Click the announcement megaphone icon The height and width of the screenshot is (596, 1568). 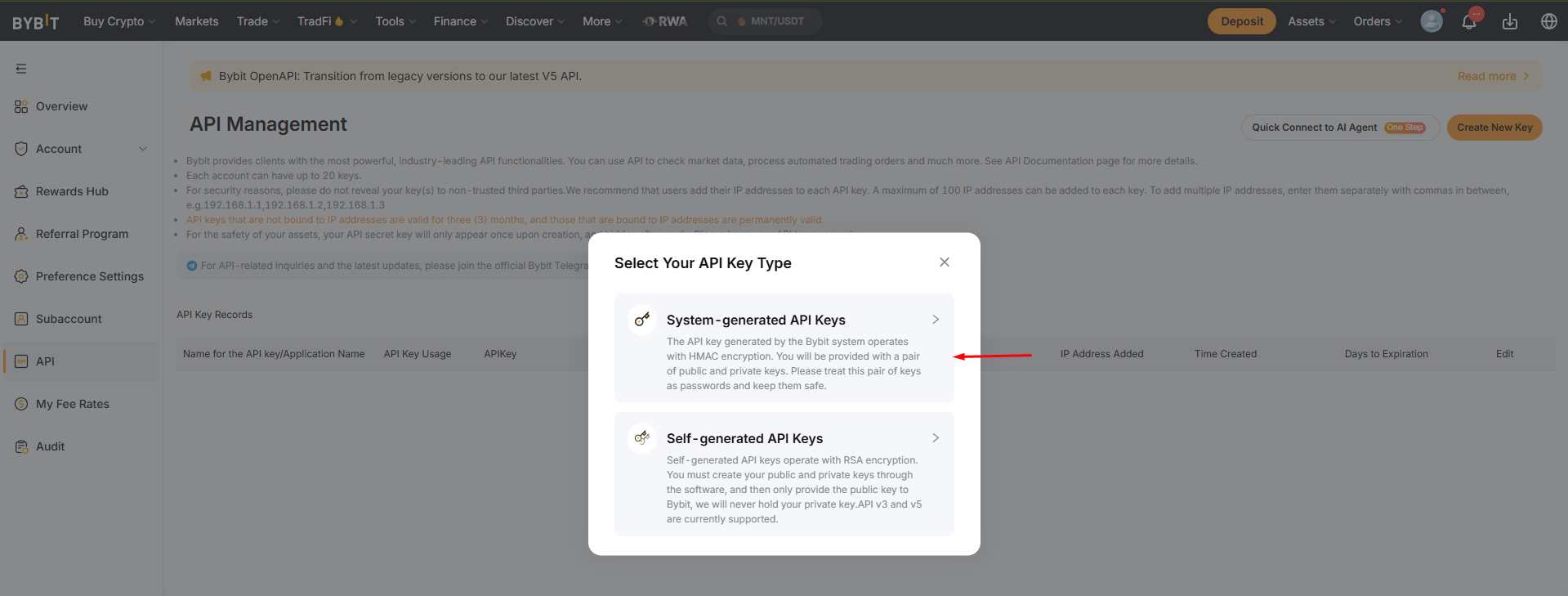(206, 76)
